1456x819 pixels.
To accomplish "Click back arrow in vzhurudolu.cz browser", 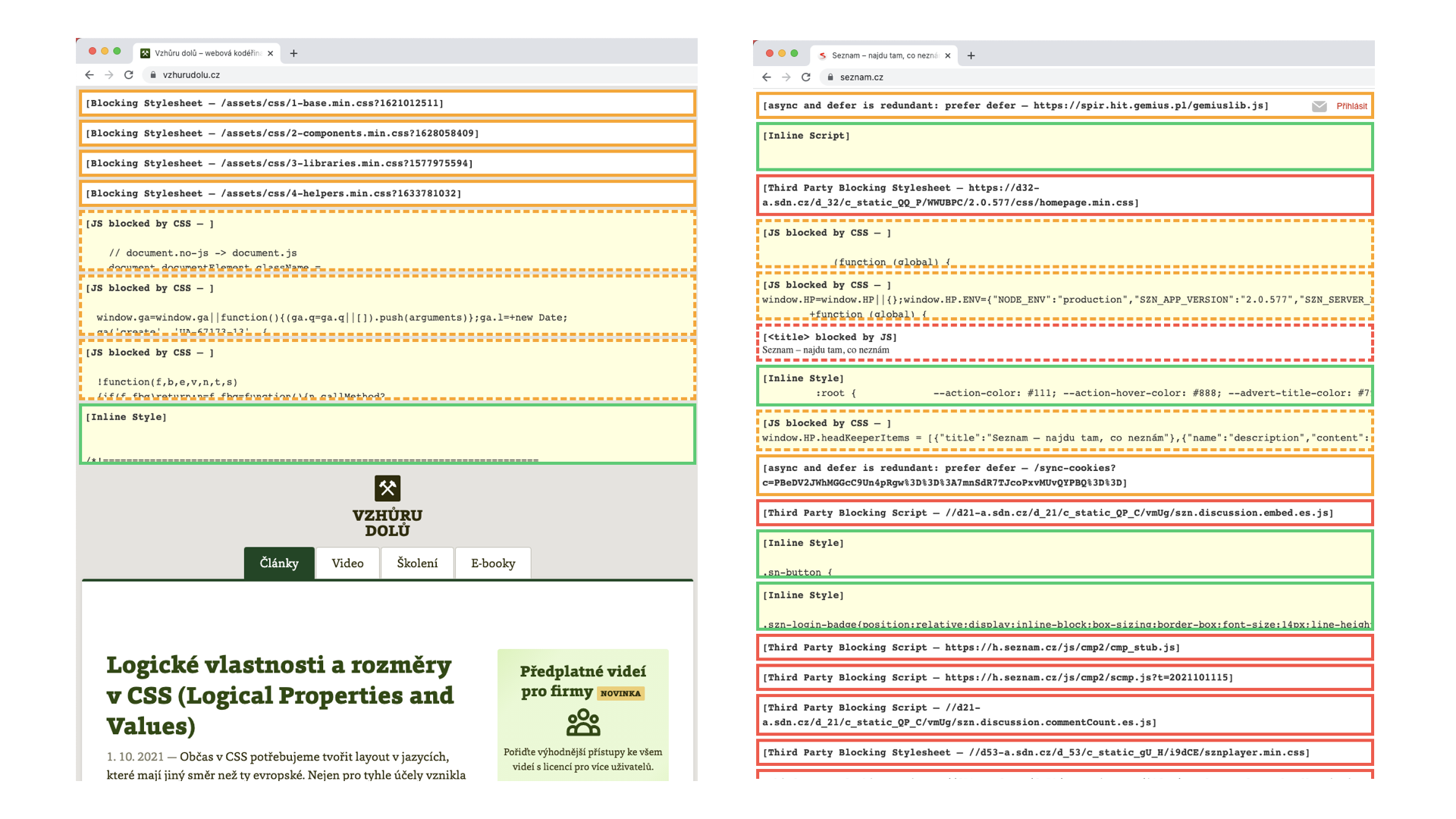I will [89, 75].
